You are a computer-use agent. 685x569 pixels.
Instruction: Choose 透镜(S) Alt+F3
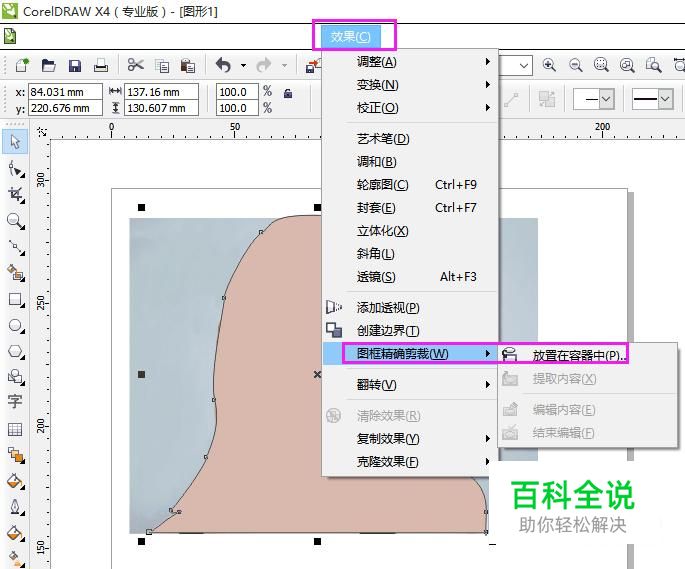[x=409, y=277]
